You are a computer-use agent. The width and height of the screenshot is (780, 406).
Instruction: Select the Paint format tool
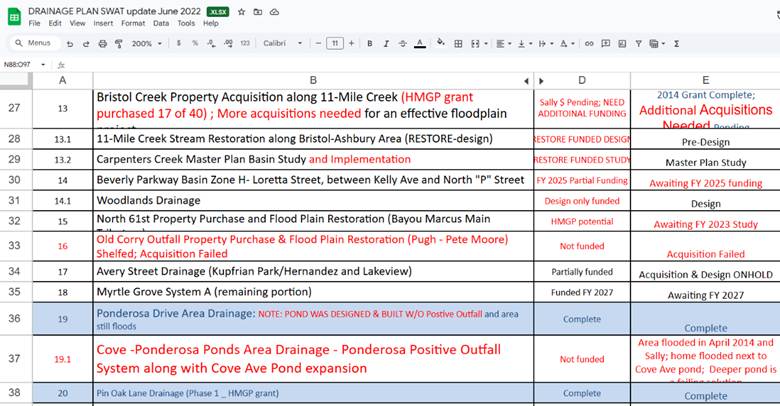[118, 44]
